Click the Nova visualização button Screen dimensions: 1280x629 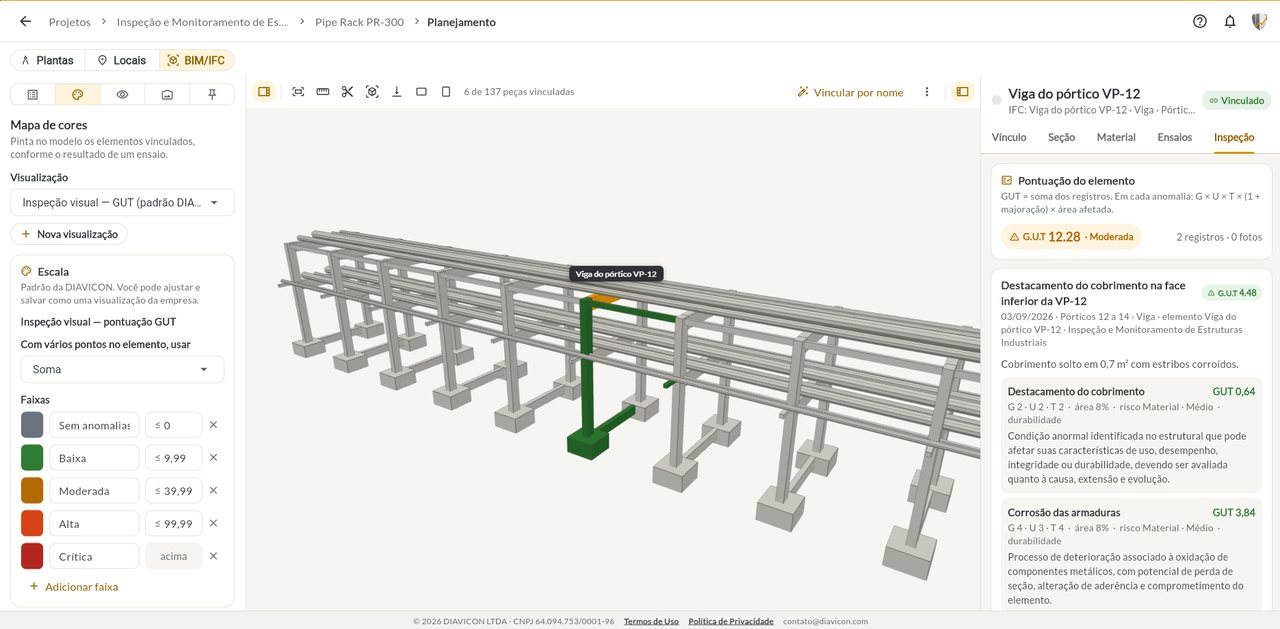[69, 234]
